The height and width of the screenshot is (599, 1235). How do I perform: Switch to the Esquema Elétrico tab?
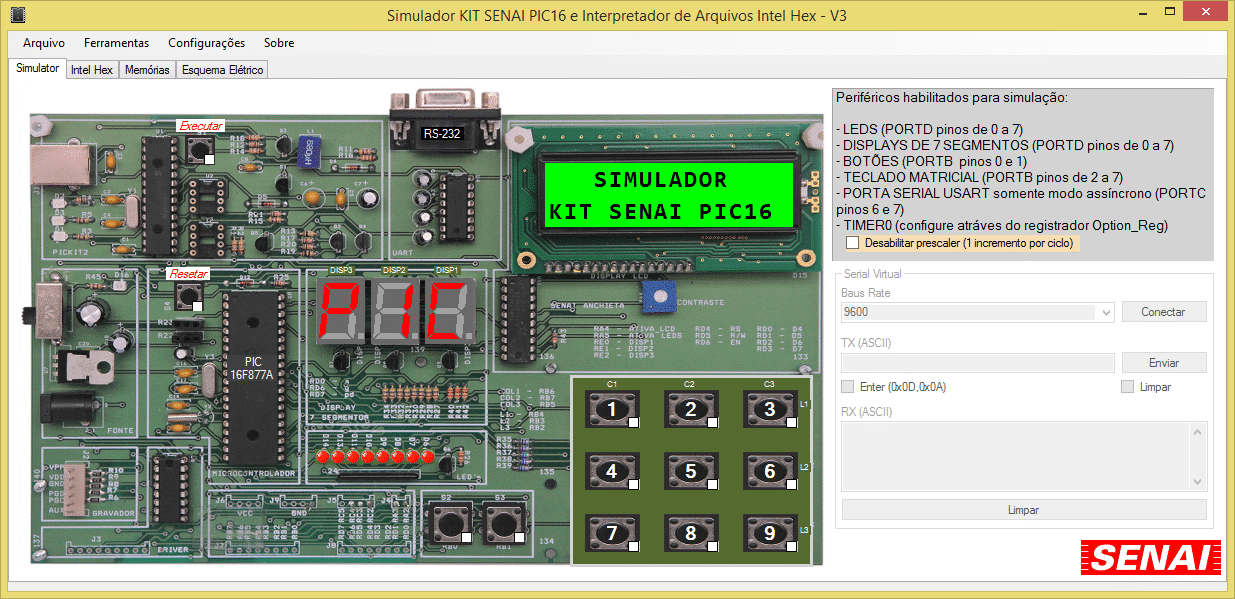tap(223, 70)
